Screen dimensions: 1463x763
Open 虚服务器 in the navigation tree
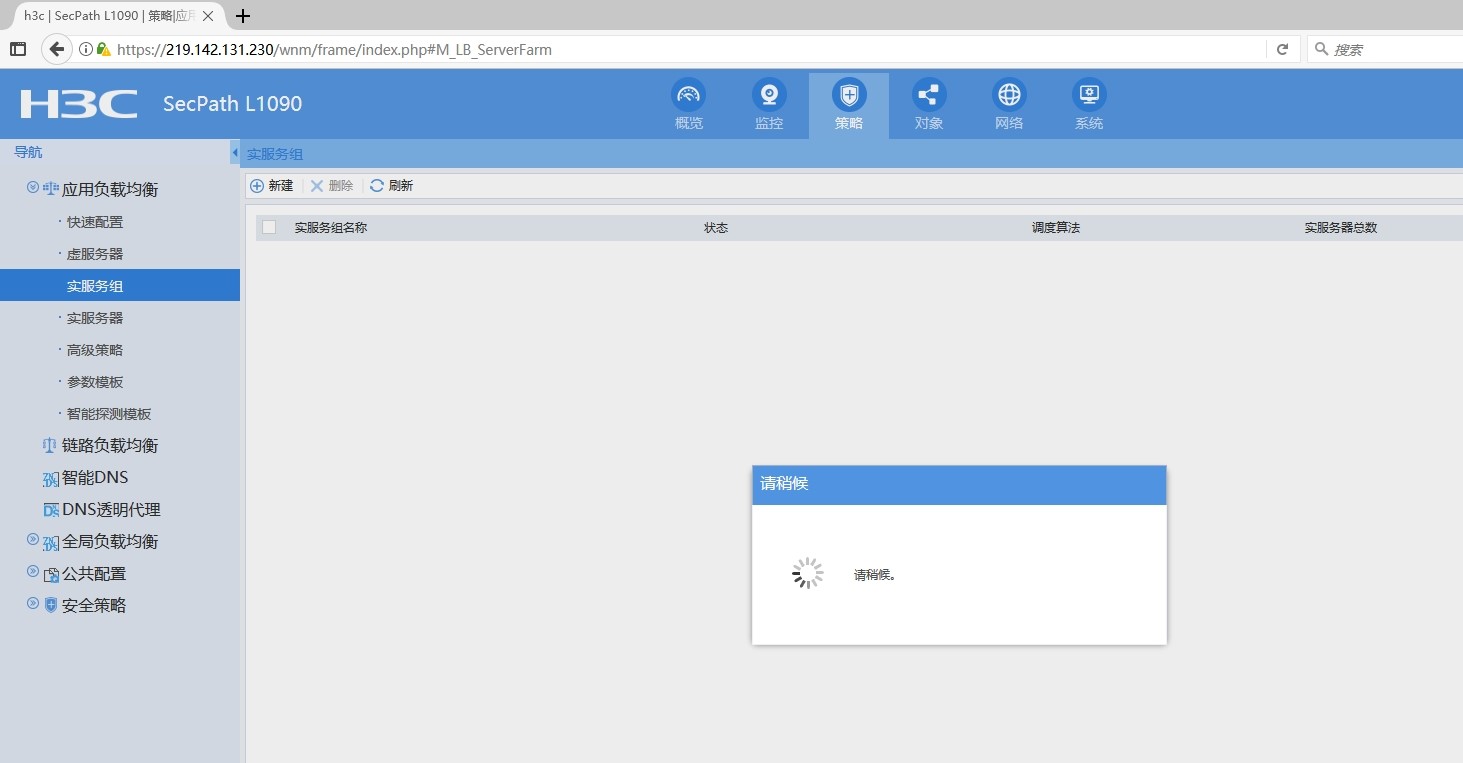tap(95, 254)
